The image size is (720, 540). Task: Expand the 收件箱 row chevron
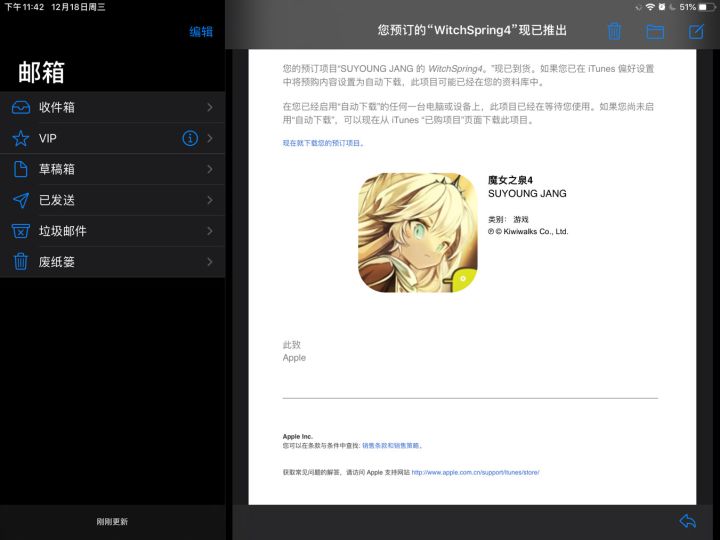pos(210,107)
